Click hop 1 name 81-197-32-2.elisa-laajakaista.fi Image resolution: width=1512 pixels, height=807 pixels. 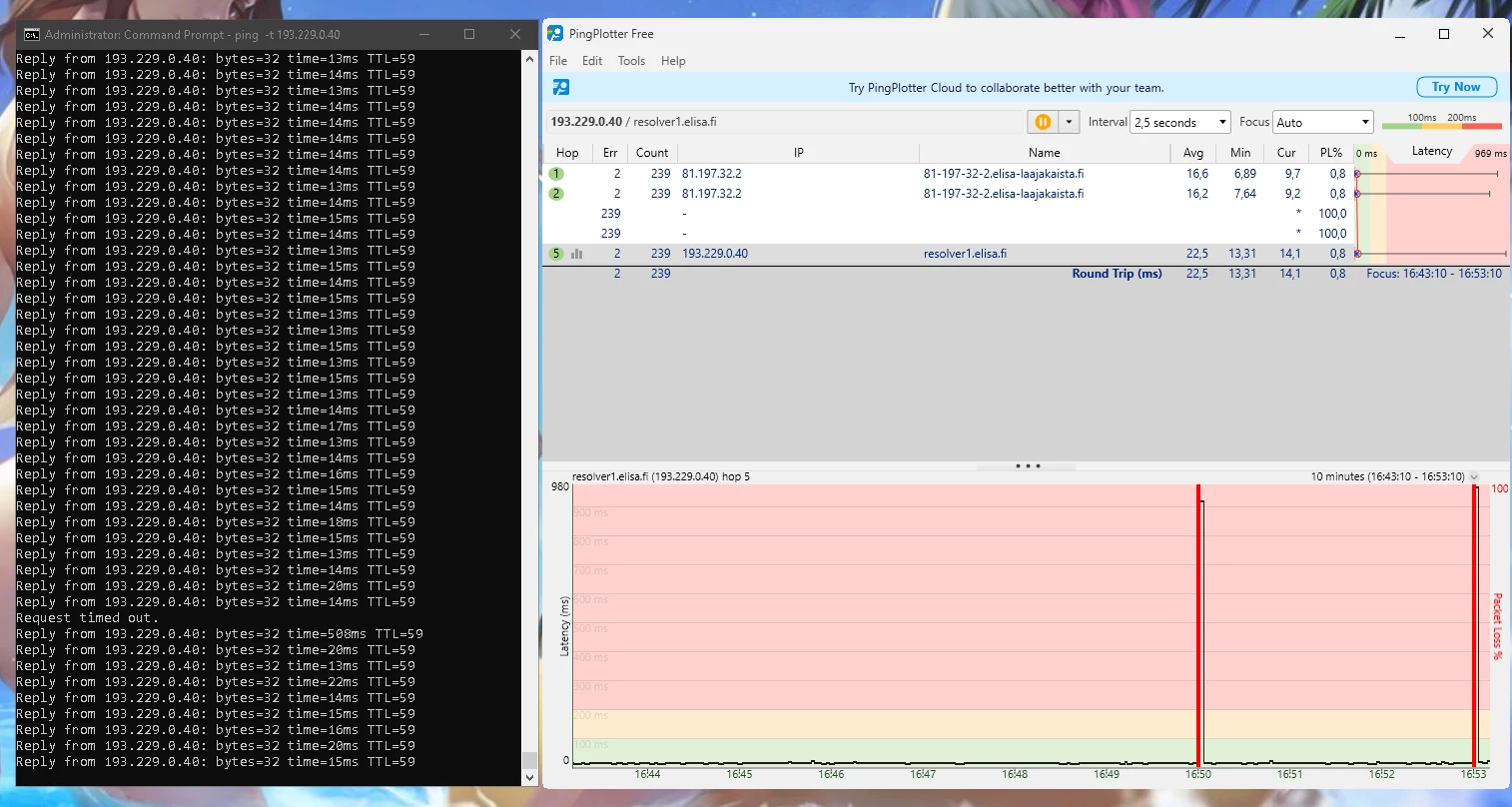(x=1004, y=174)
